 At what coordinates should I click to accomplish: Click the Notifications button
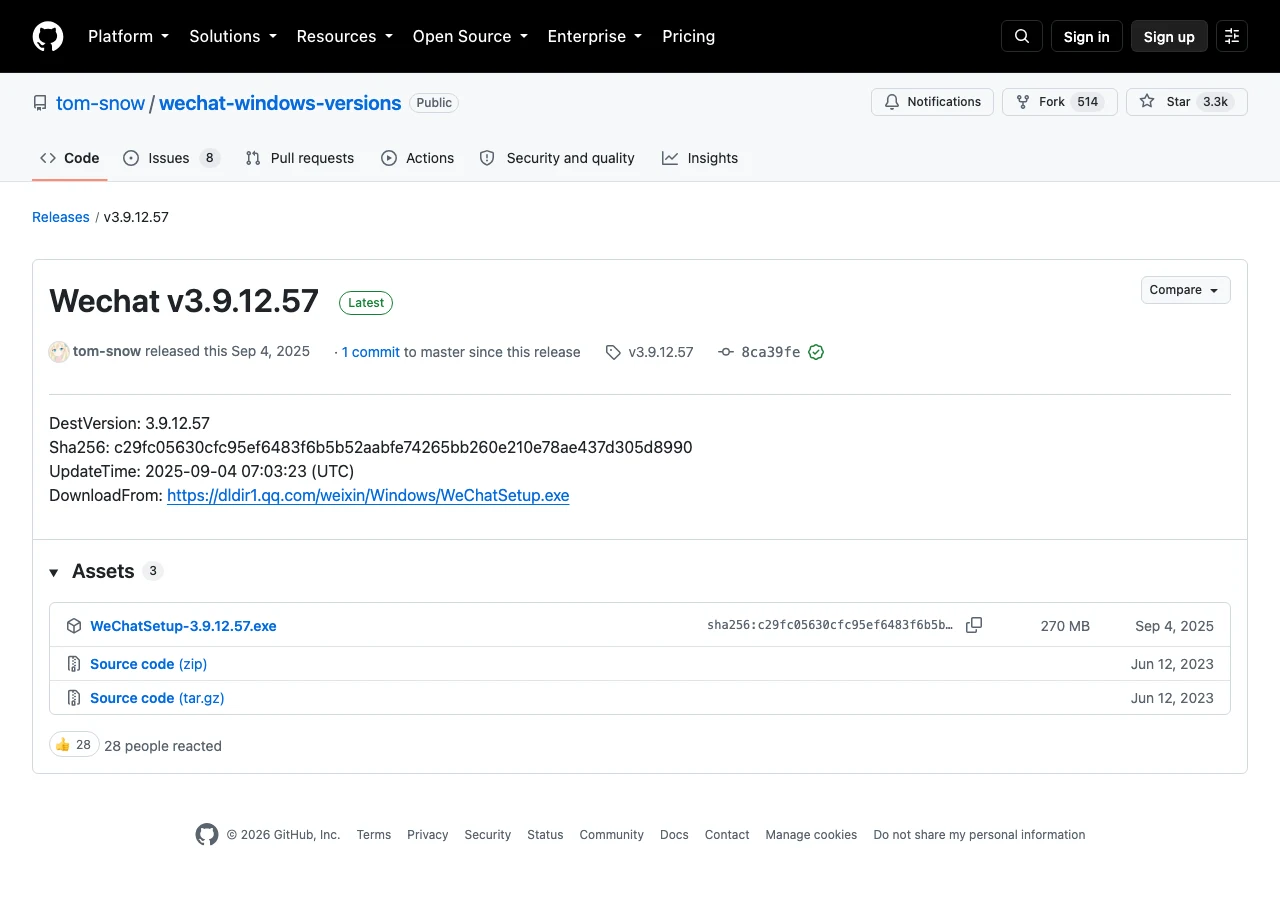933,102
